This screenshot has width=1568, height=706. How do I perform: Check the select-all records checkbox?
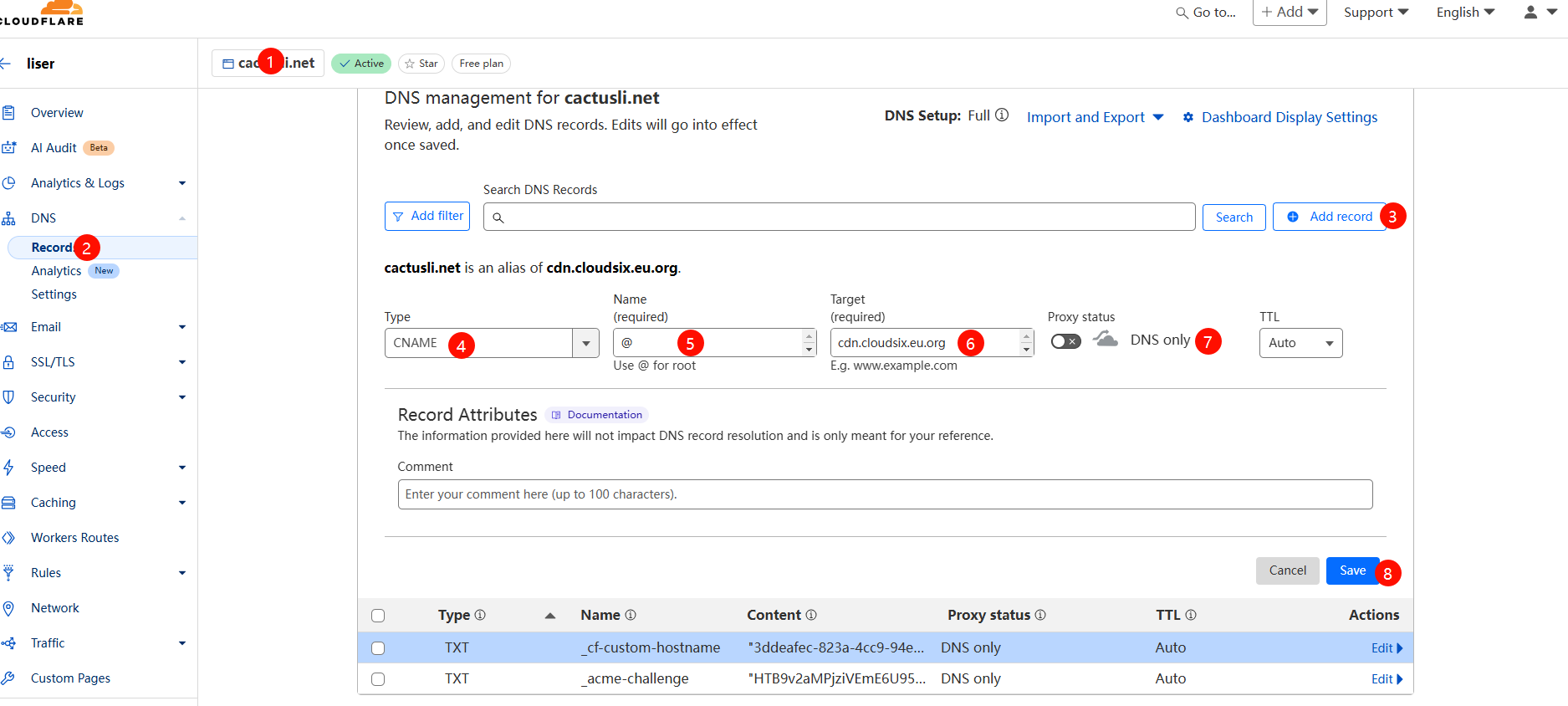pyautogui.click(x=378, y=616)
